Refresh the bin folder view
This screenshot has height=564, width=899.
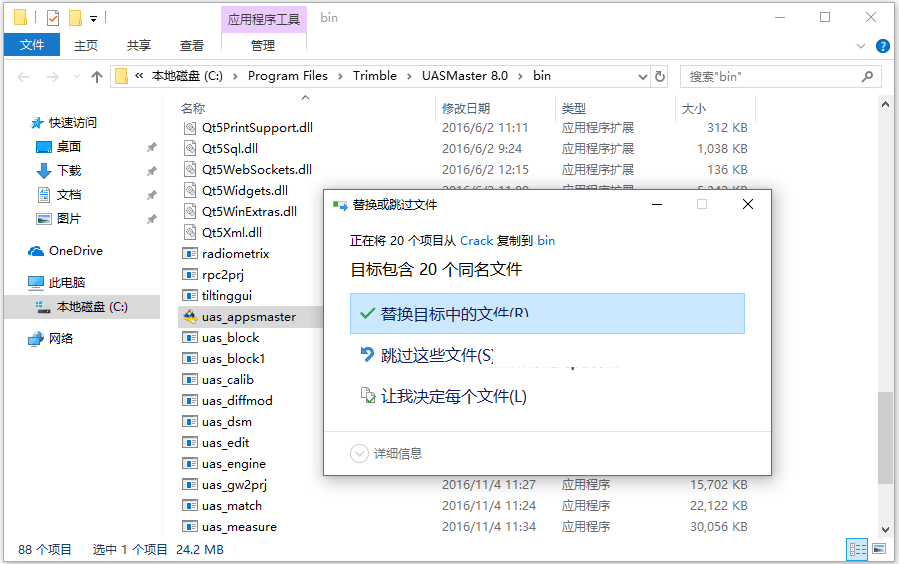[660, 76]
